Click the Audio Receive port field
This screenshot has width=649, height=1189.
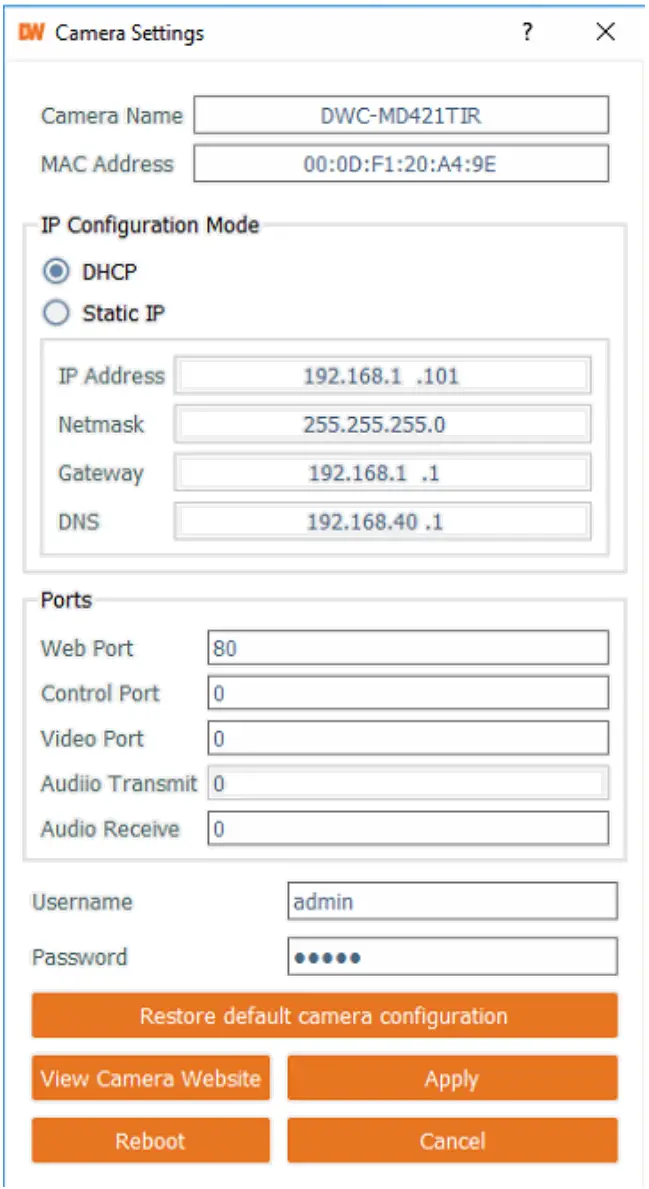(x=408, y=829)
